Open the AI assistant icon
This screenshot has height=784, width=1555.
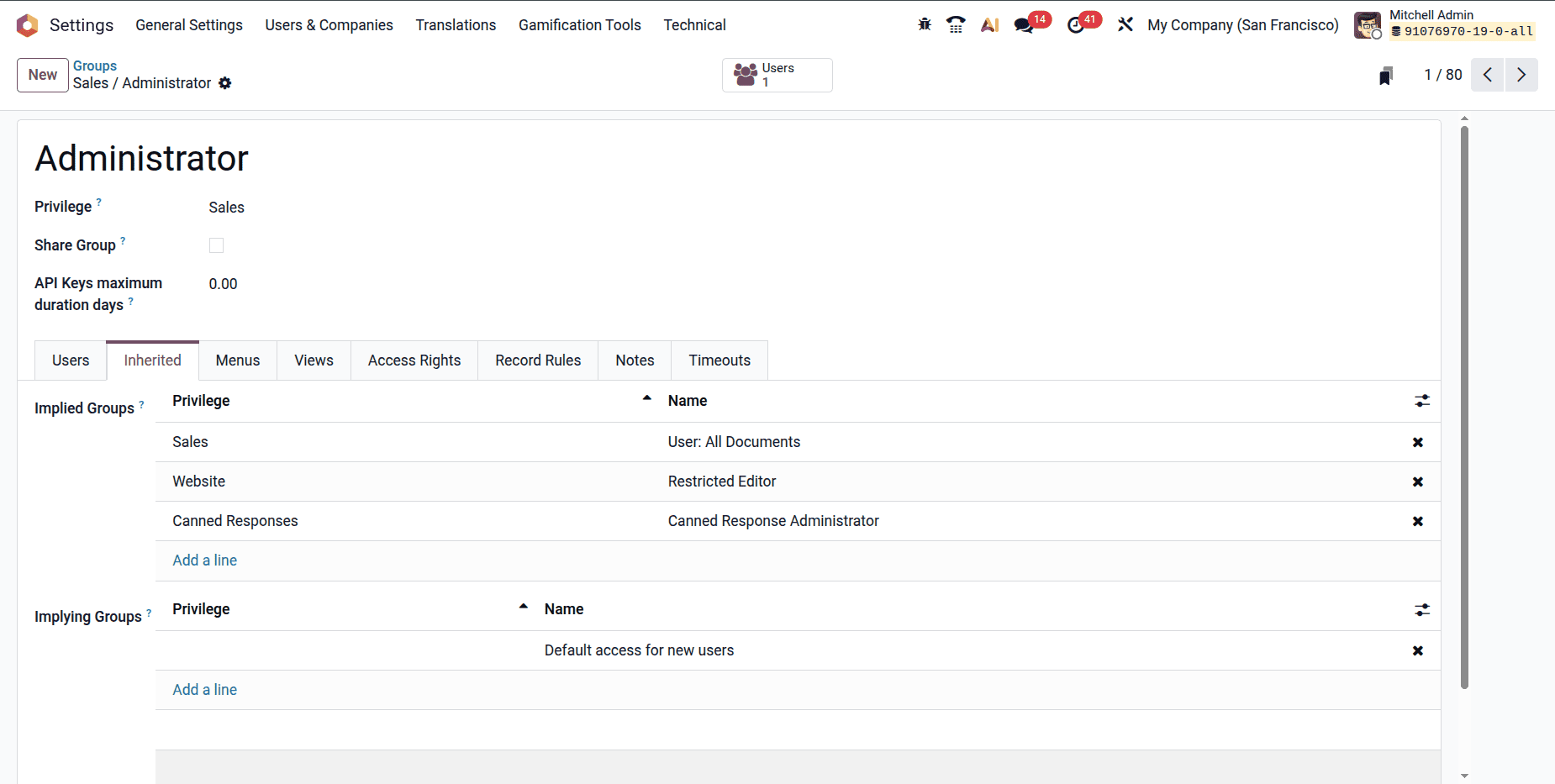(x=989, y=24)
